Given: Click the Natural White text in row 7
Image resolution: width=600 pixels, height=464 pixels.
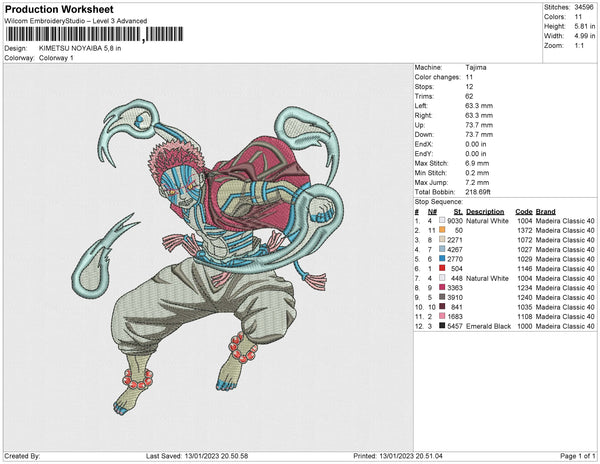Looking at the screenshot, I should point(487,278).
